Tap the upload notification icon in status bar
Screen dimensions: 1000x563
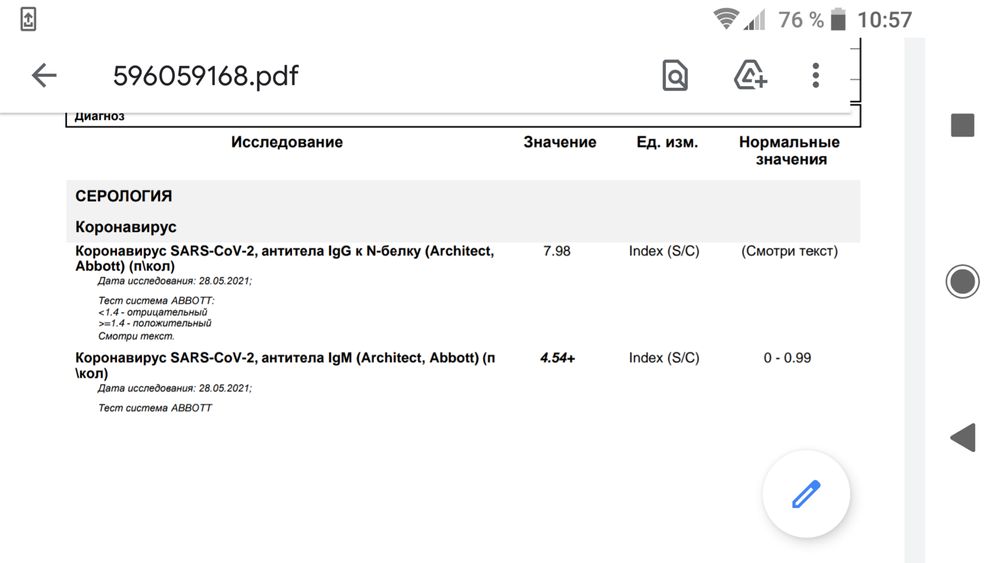[x=28, y=19]
